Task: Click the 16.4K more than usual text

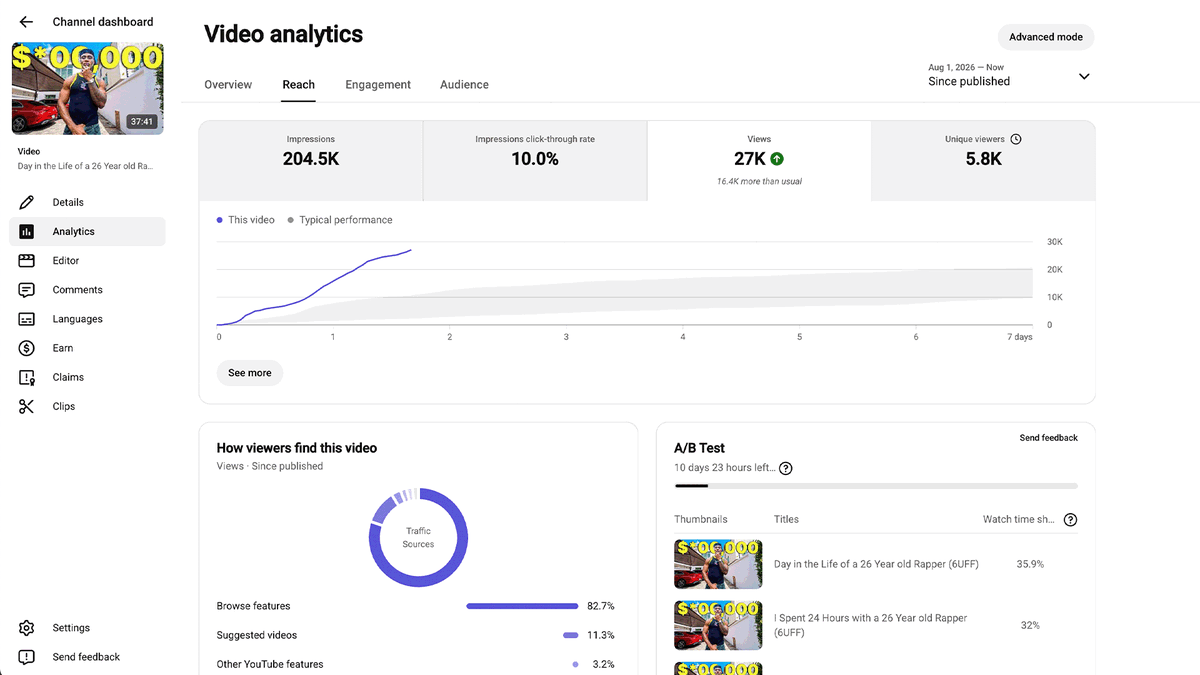Action: coord(759,182)
